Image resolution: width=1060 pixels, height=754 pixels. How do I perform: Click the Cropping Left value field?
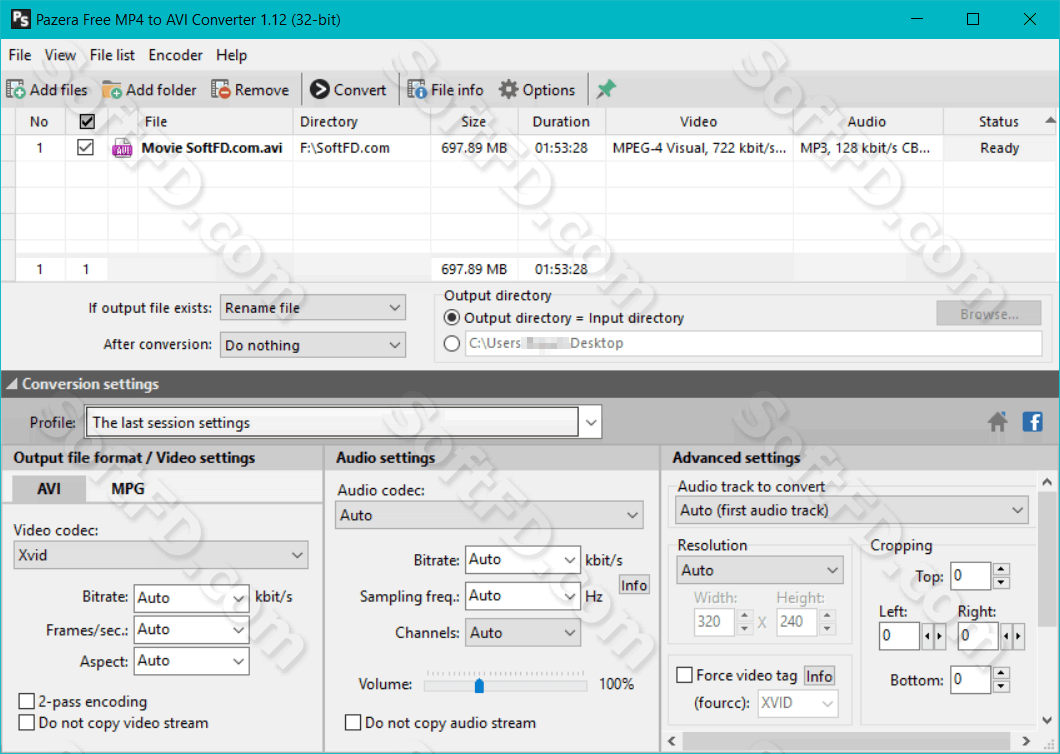[x=899, y=636]
